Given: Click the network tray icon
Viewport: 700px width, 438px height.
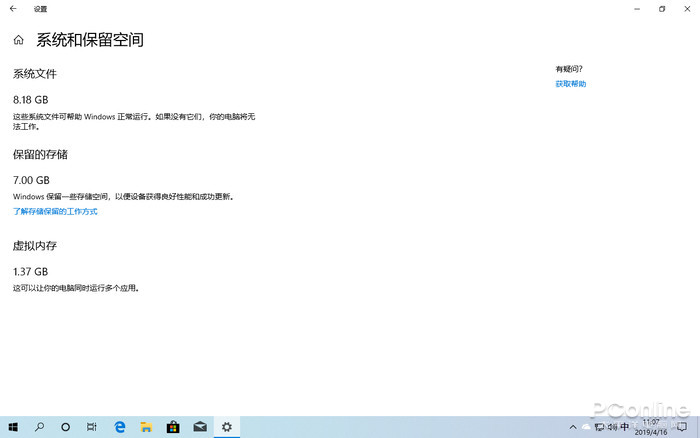Looking at the screenshot, I should (x=598, y=427).
